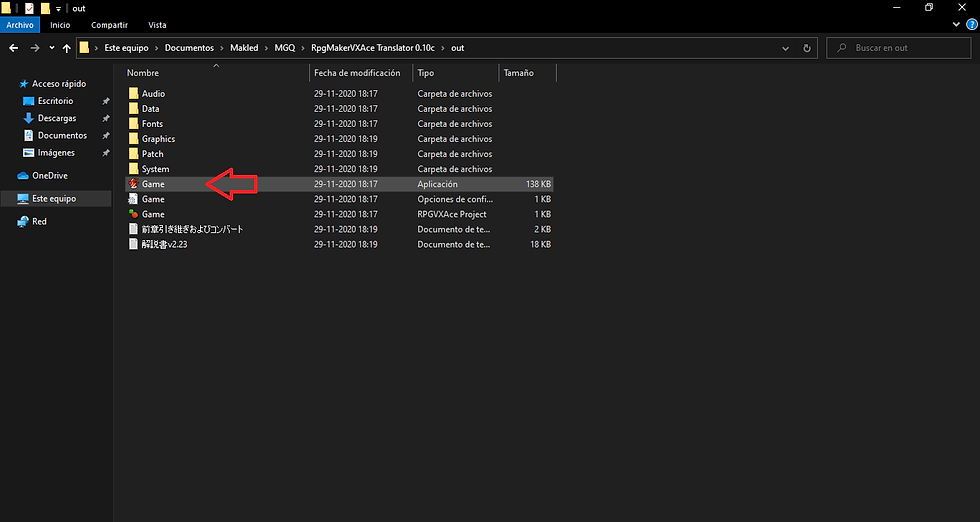The height and width of the screenshot is (522, 980).
Task: Select the 前章引き継ぎおよびコンバート text document icon
Action: [133, 229]
